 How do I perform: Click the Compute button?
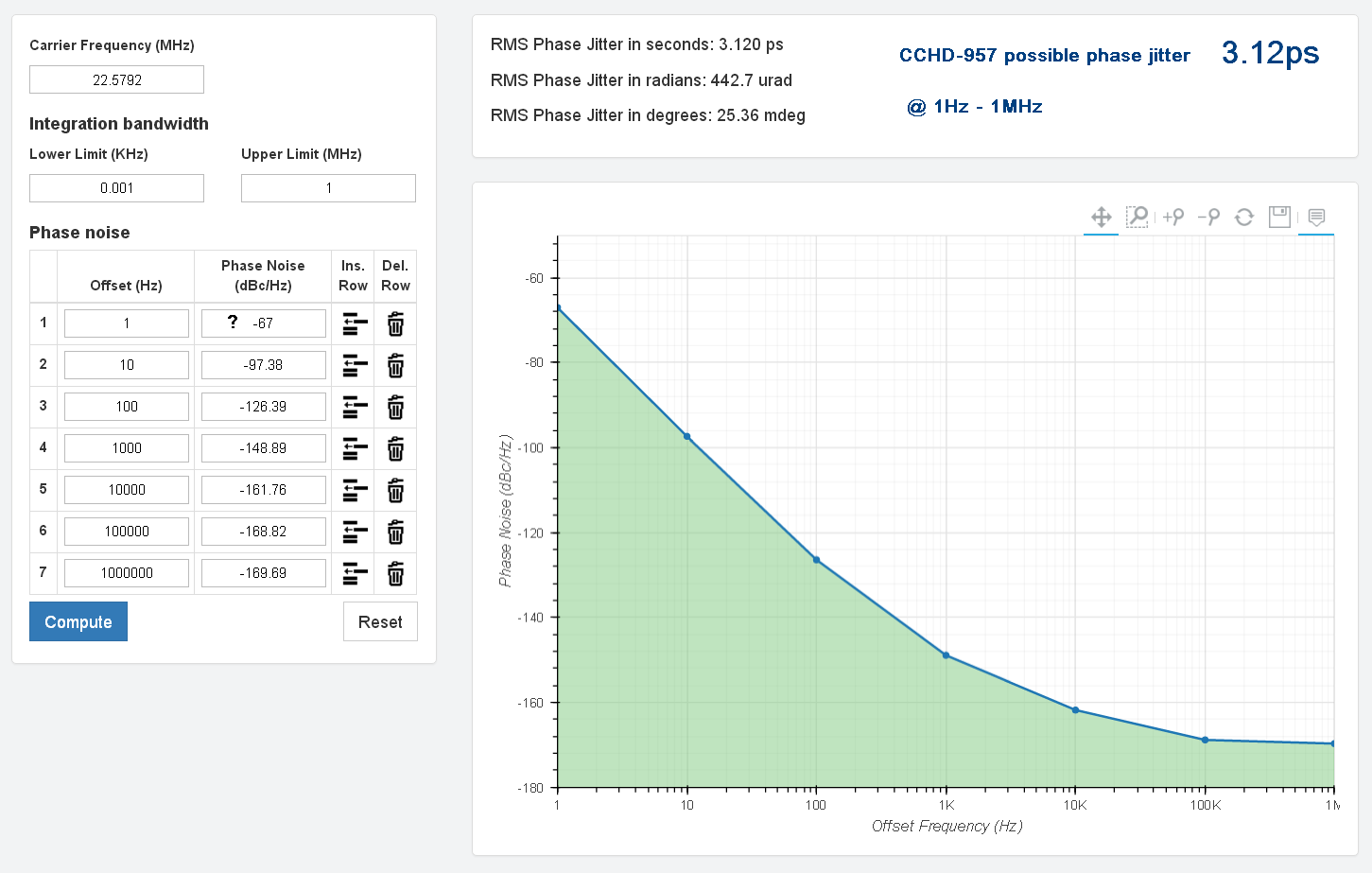tap(78, 621)
